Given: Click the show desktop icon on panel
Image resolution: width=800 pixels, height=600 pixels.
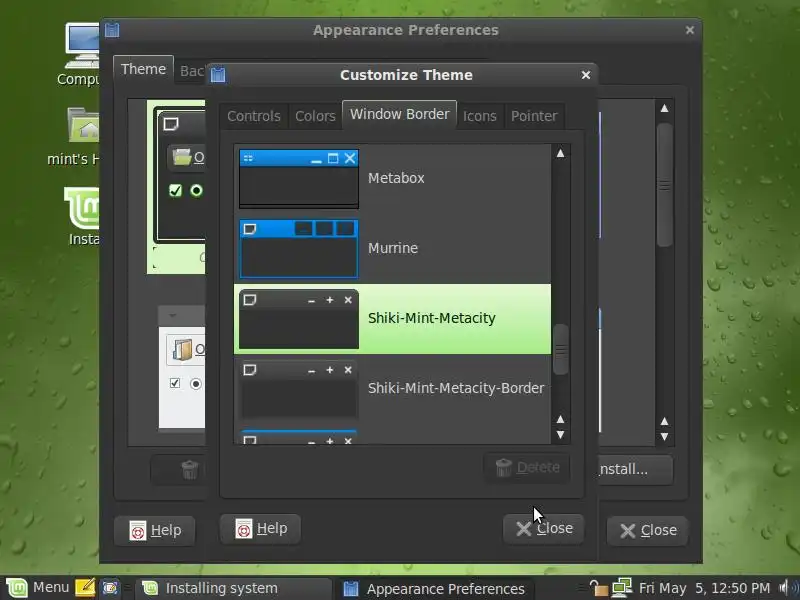Looking at the screenshot, I should click(x=110, y=588).
